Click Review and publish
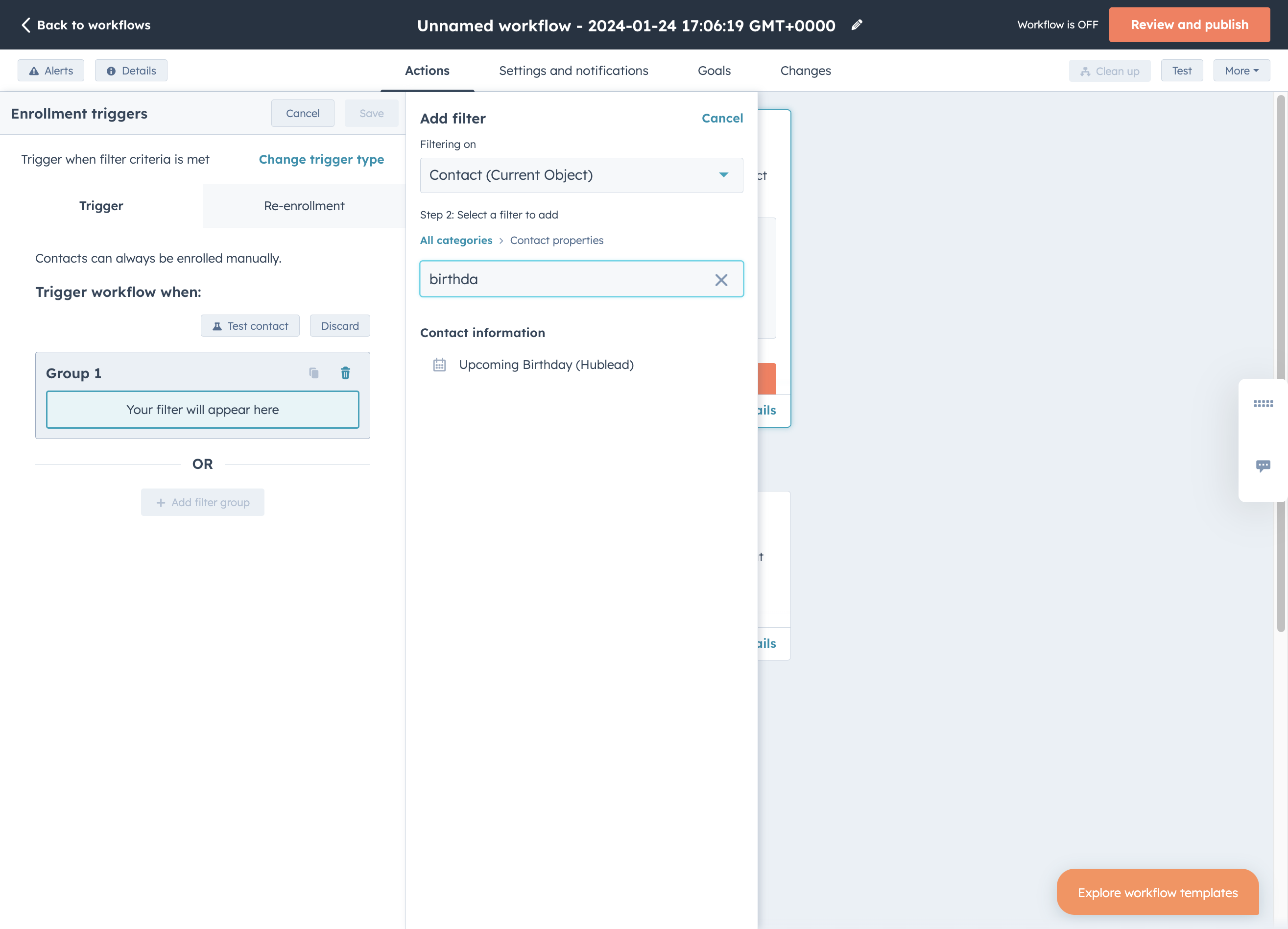 tap(1189, 24)
